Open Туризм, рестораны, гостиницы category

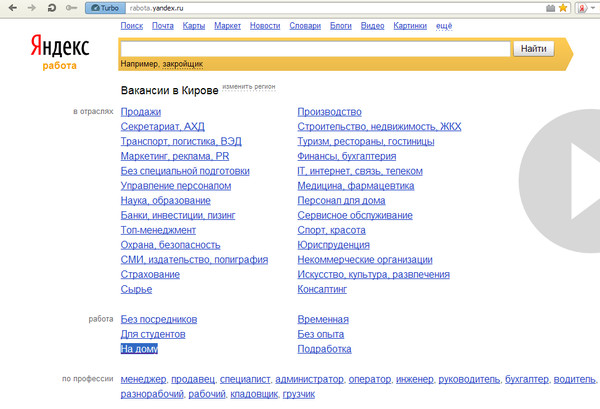(x=366, y=142)
